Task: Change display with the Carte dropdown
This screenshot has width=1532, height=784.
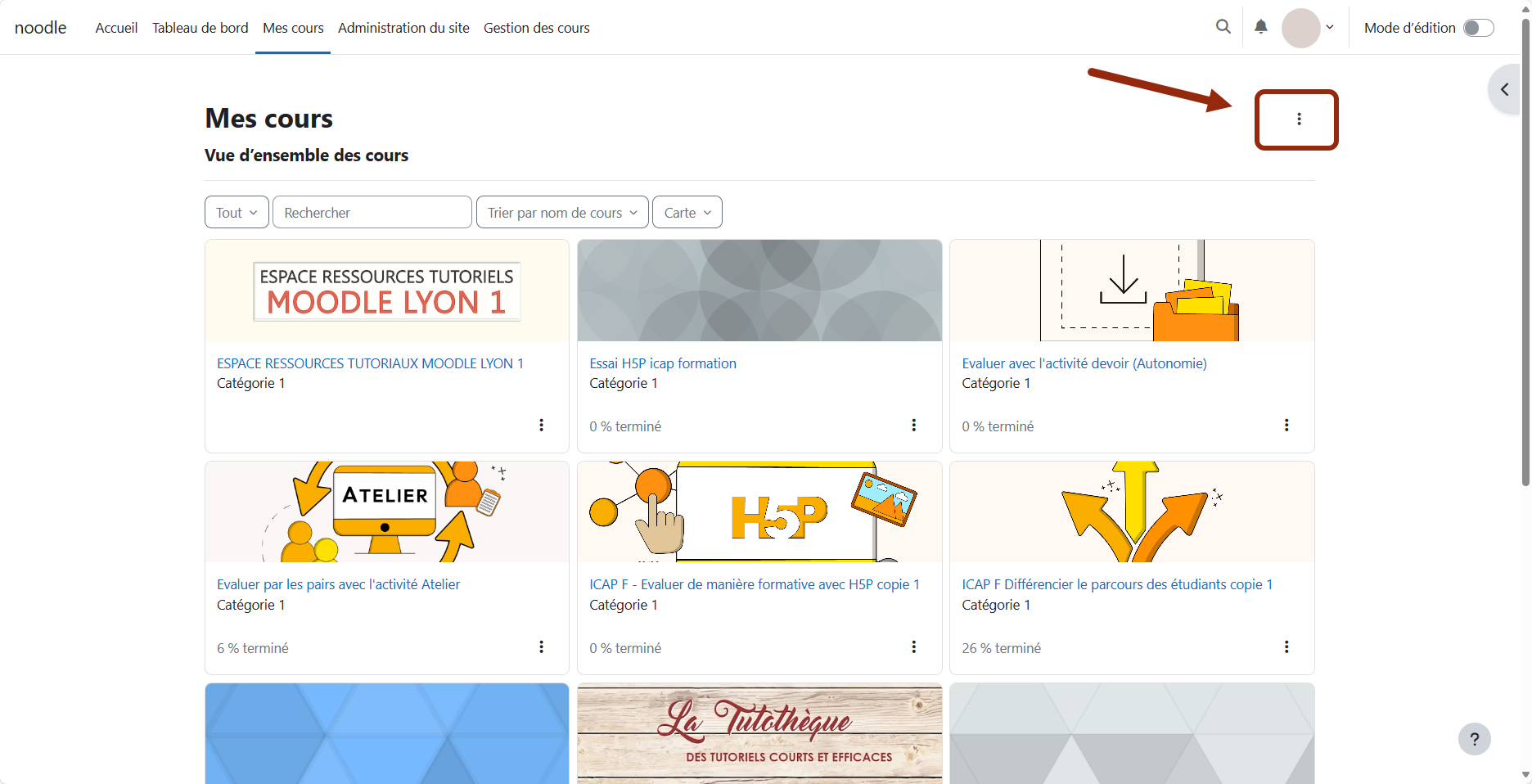Action: click(x=687, y=212)
